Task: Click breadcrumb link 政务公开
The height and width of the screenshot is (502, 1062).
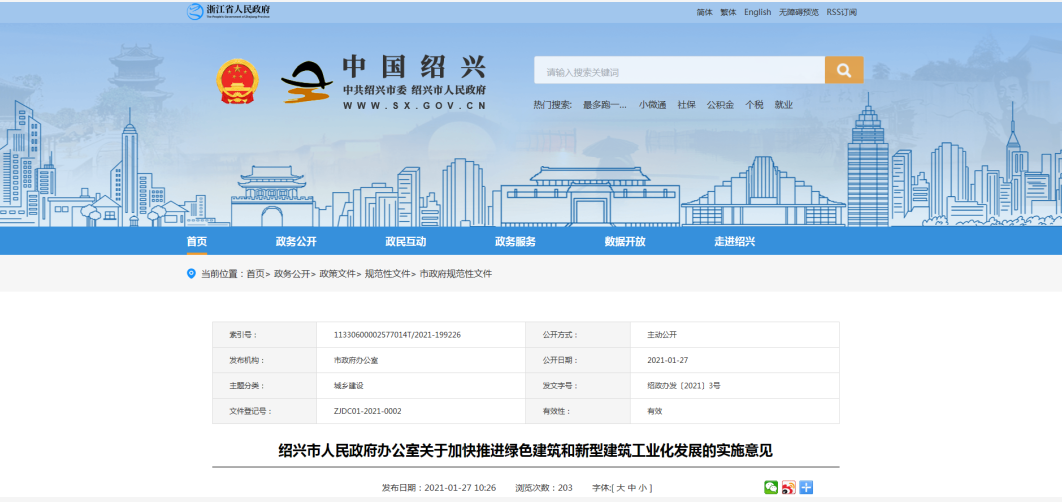Action: pos(292,274)
